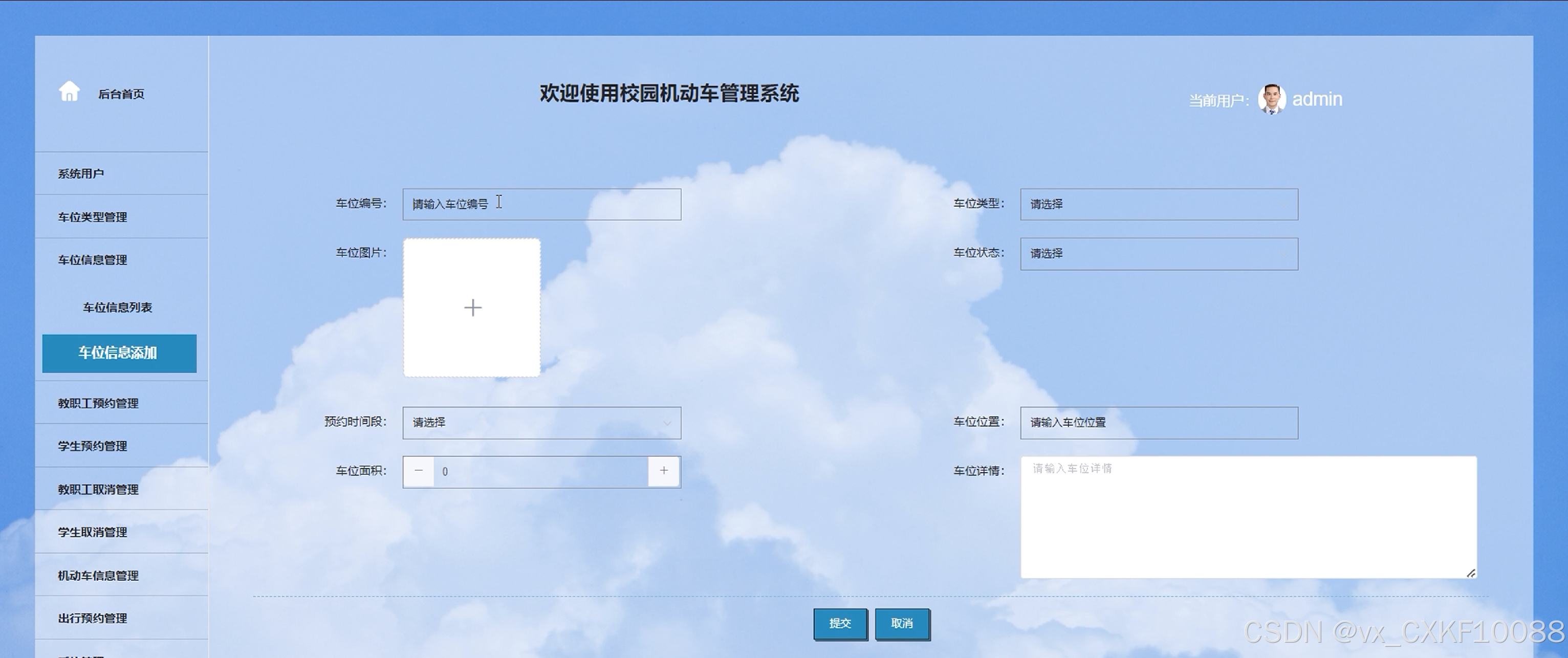
Task: Select the highlighted 车位信息添加 item
Action: (x=119, y=353)
